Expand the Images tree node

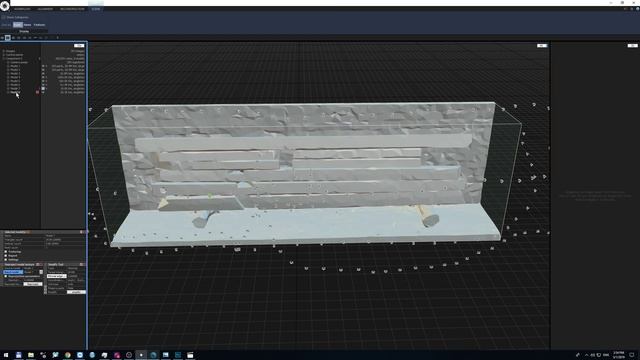4,51
